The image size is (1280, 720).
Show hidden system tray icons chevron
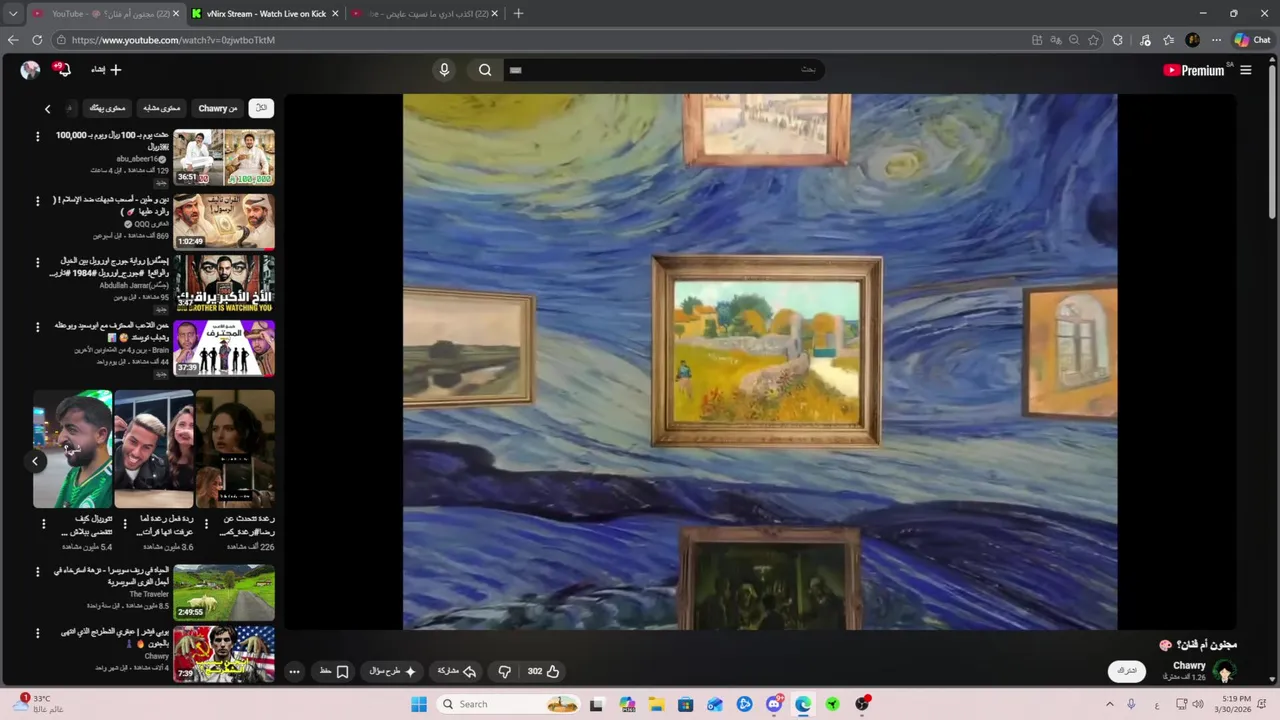coord(1109,704)
